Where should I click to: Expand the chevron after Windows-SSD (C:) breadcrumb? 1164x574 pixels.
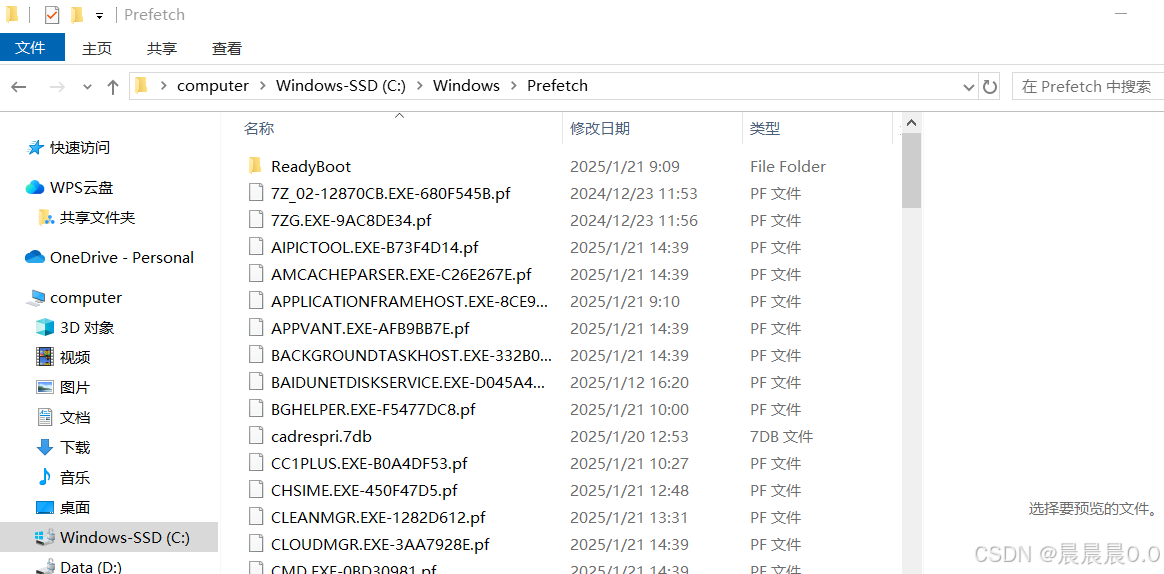click(420, 86)
